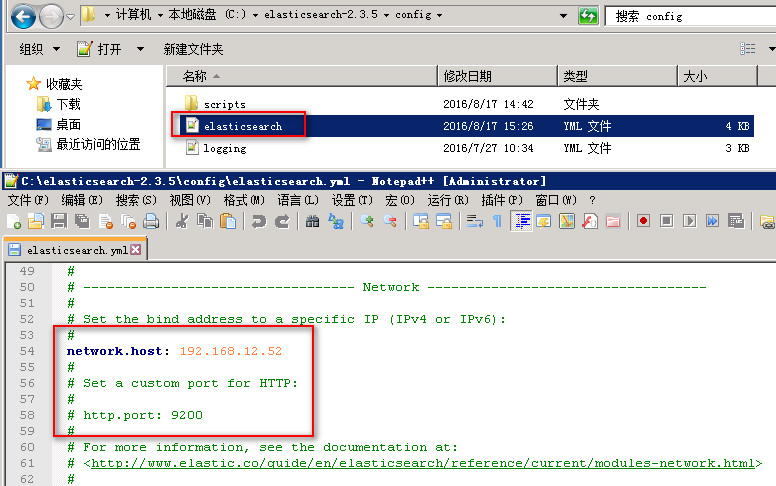Click the Paste clipboard icon
The height and width of the screenshot is (486, 776).
coord(228,221)
